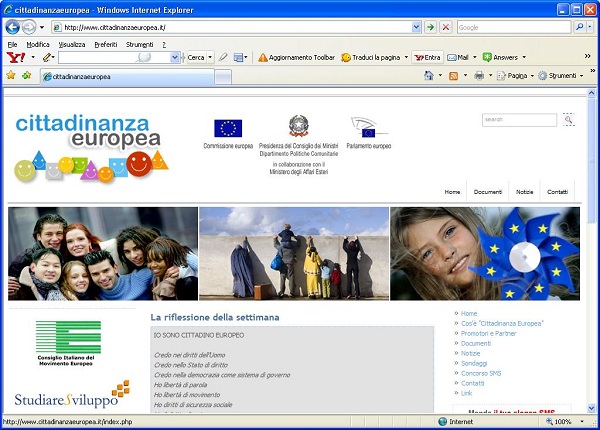Open Yahoo Mail toolbar button
Image resolution: width=600 pixels, height=430 pixels.
click(x=458, y=57)
